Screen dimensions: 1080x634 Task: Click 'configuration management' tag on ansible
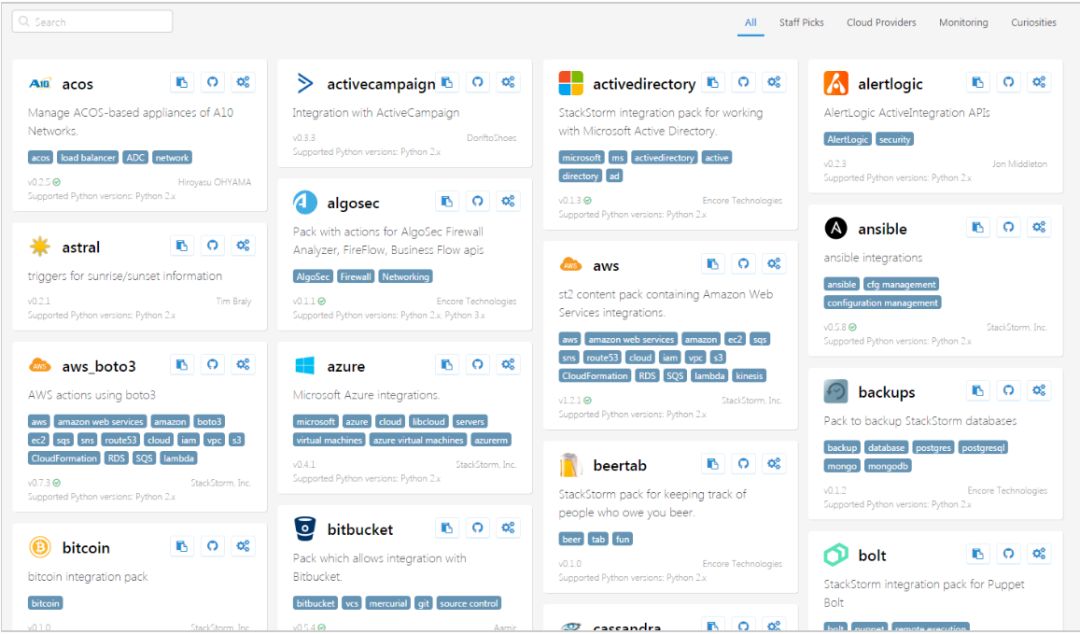pyautogui.click(x=882, y=303)
